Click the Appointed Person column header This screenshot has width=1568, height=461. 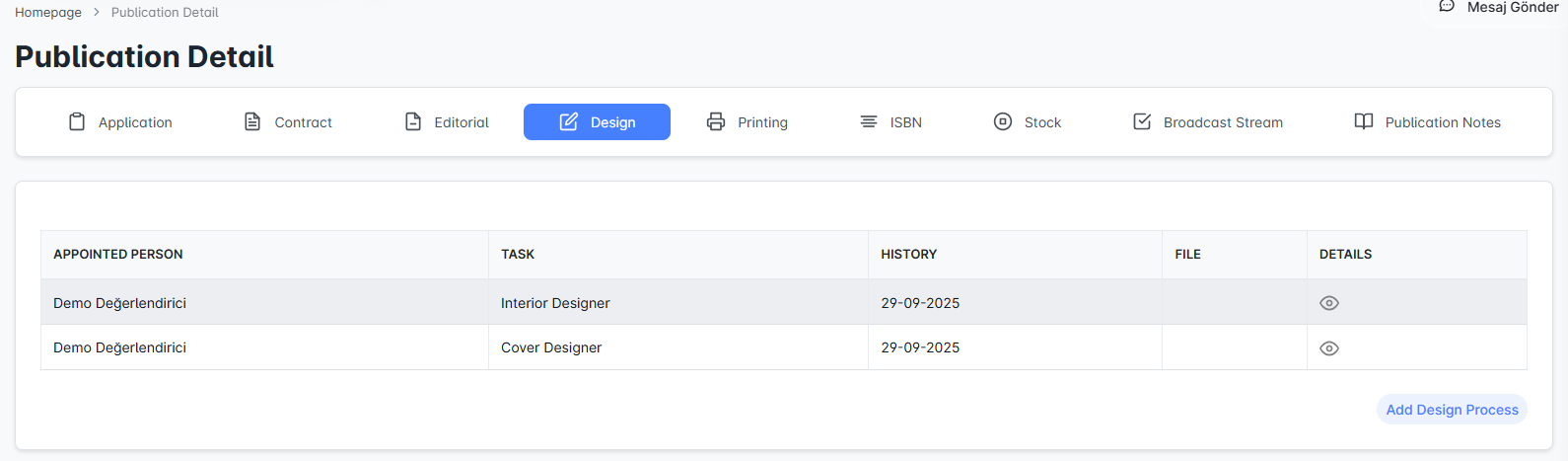(x=118, y=255)
